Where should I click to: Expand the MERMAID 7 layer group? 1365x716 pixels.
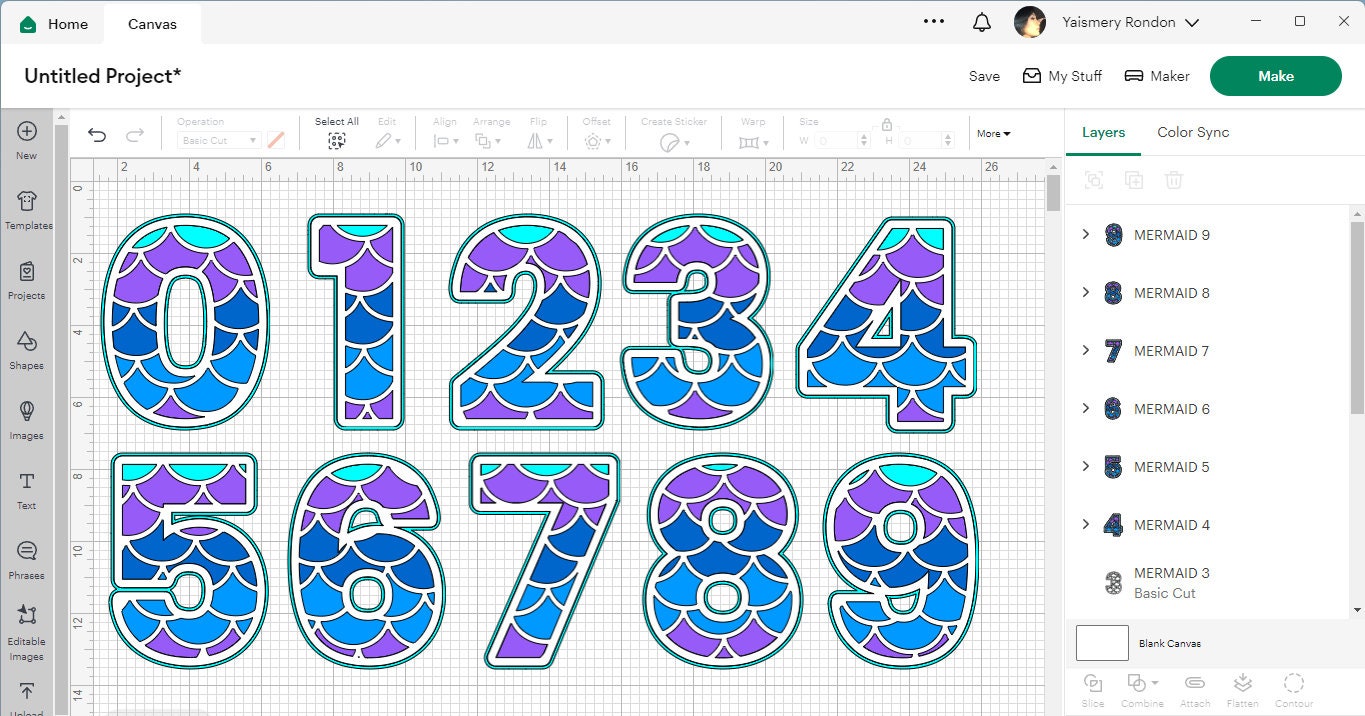coord(1086,350)
